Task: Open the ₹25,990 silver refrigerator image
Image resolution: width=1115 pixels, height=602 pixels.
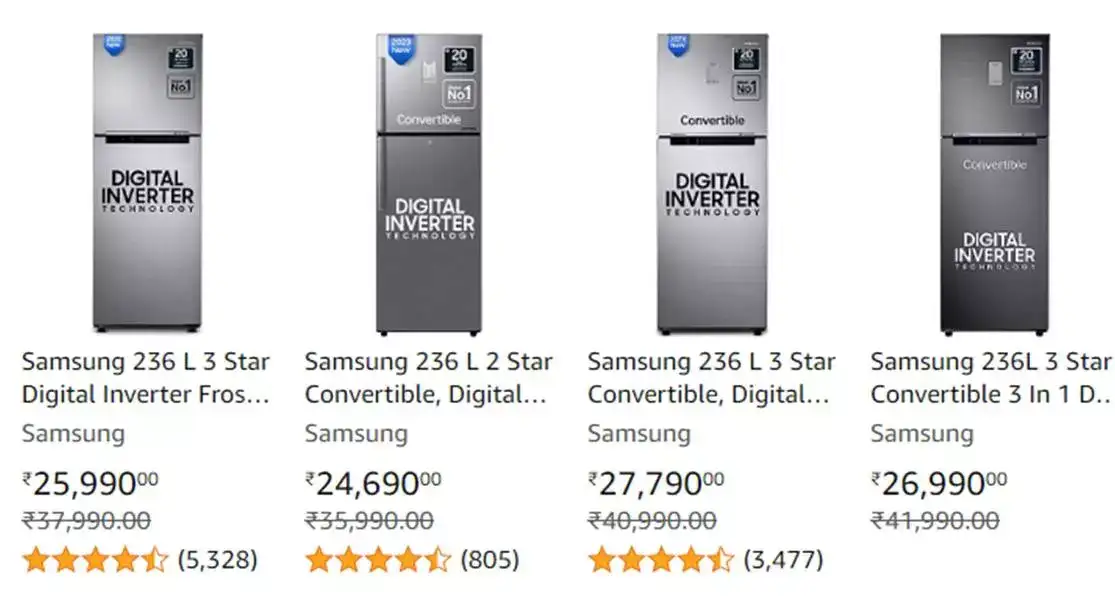Action: tap(148, 183)
